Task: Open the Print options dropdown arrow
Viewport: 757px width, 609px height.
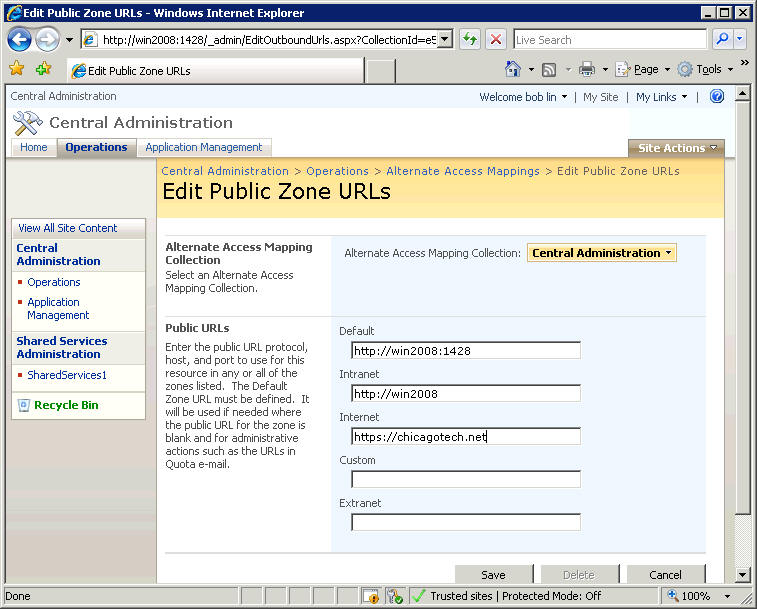Action: pyautogui.click(x=605, y=70)
